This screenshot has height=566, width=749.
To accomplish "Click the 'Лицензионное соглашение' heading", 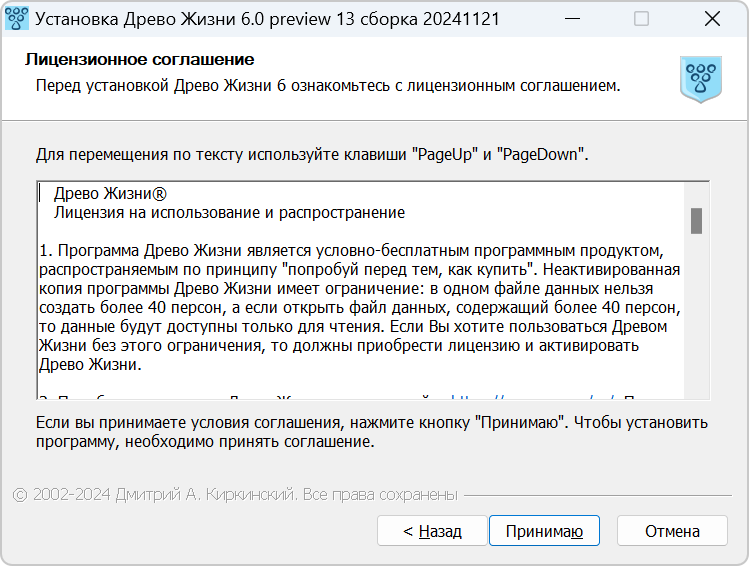I will pos(139,60).
